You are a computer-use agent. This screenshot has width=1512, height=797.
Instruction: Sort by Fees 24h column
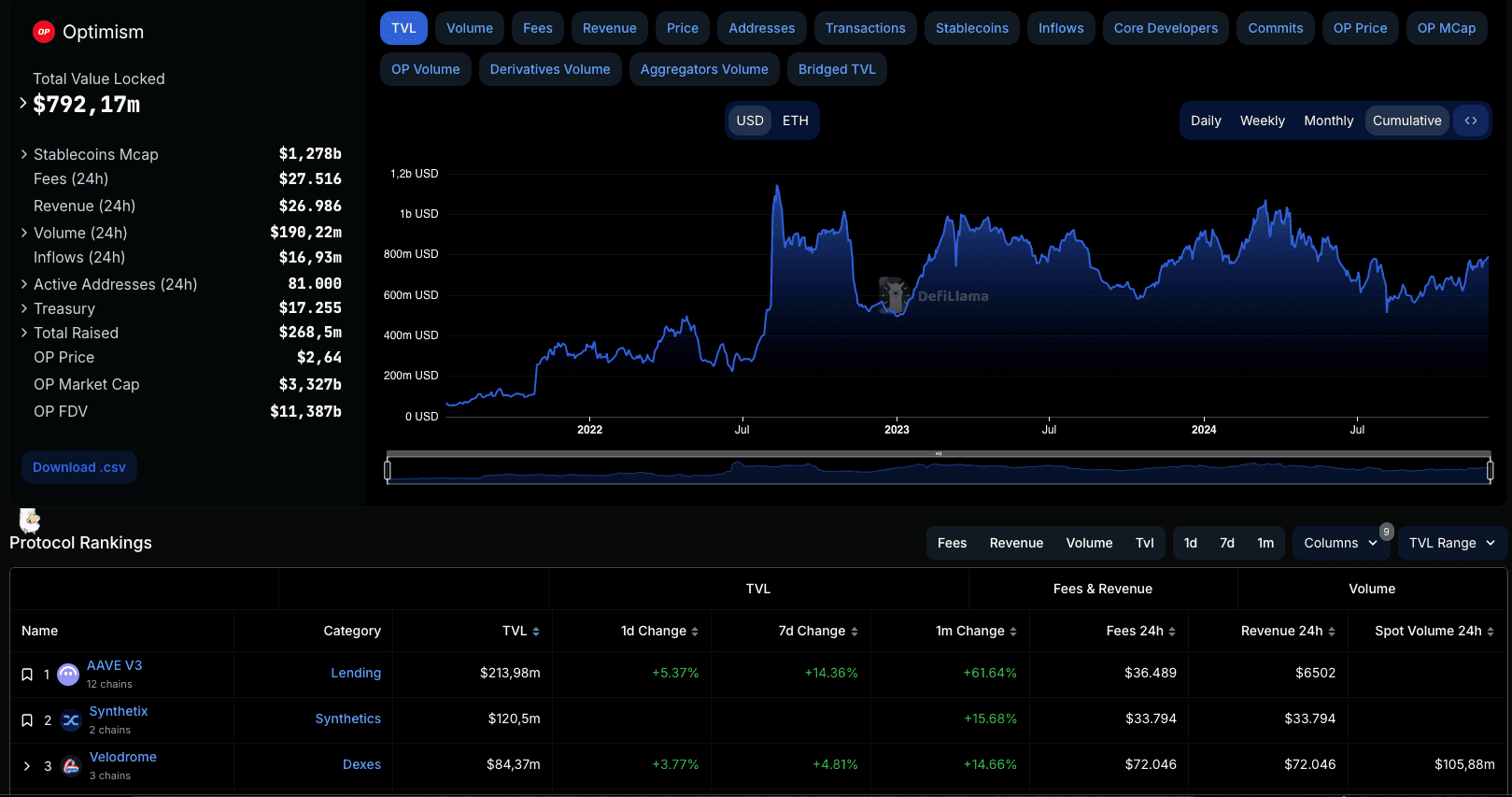(1172, 632)
